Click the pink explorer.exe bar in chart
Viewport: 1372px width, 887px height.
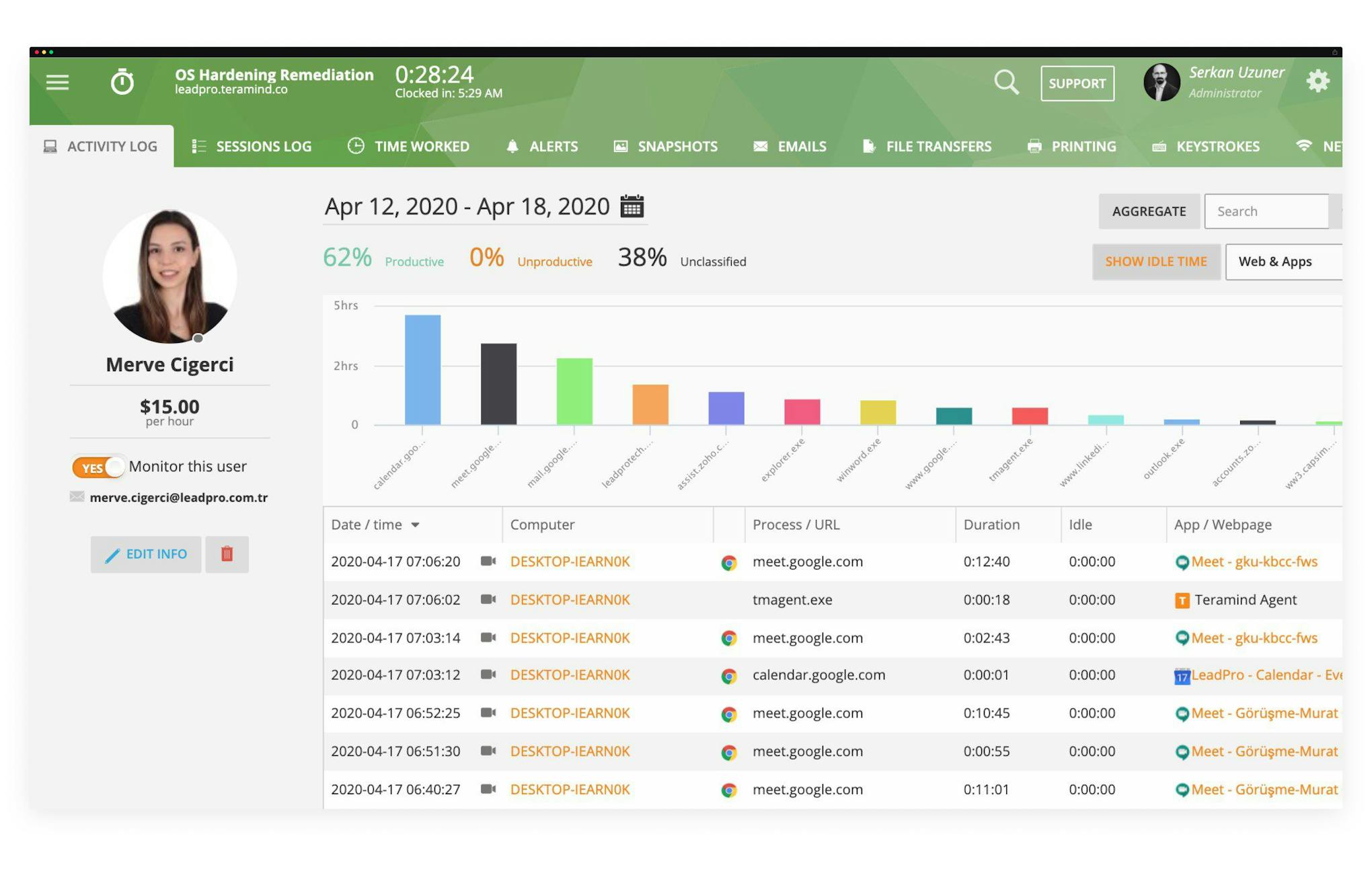coord(802,412)
